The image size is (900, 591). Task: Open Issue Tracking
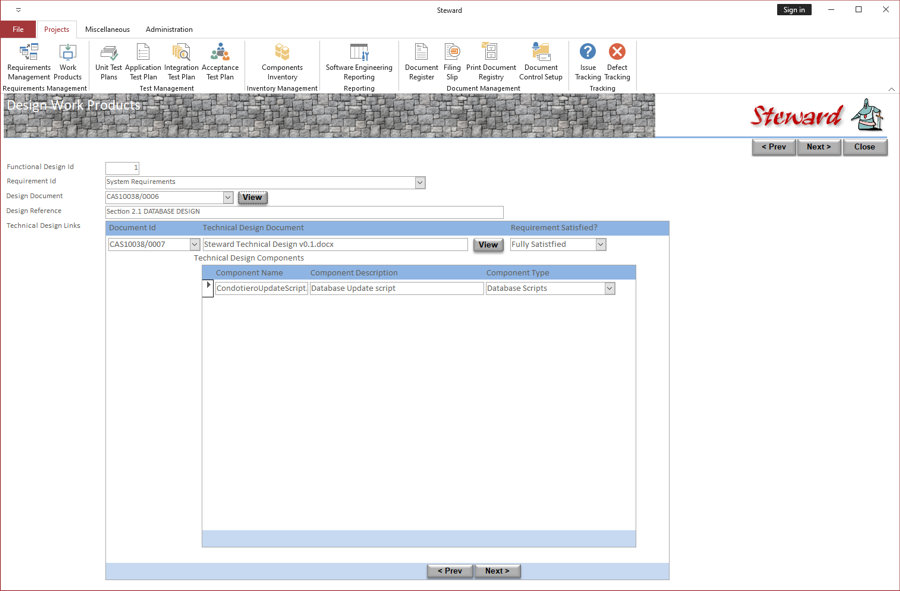click(x=588, y=62)
